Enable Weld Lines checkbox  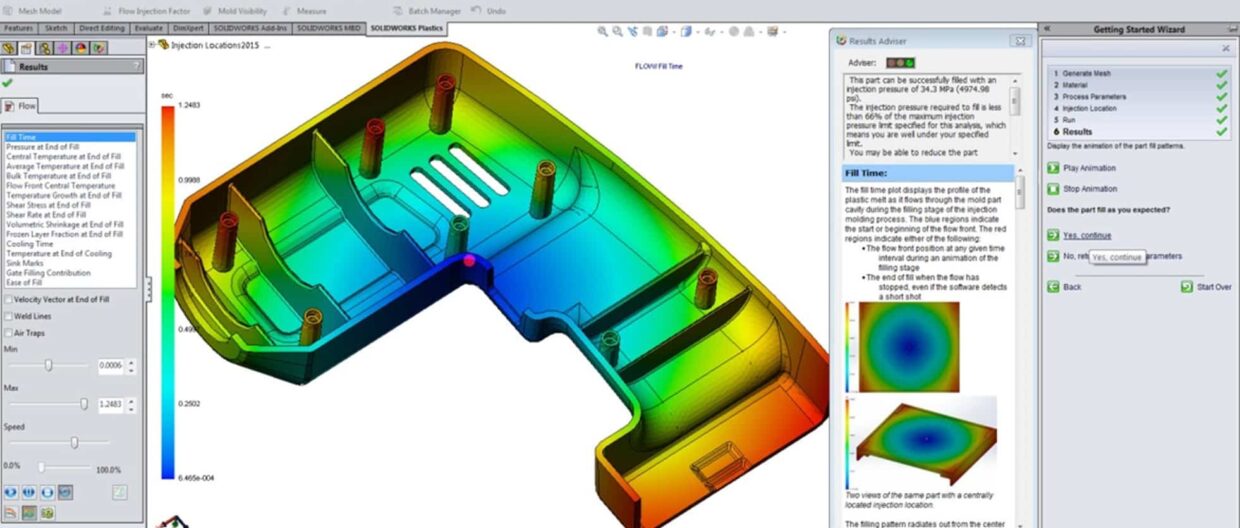point(9,316)
